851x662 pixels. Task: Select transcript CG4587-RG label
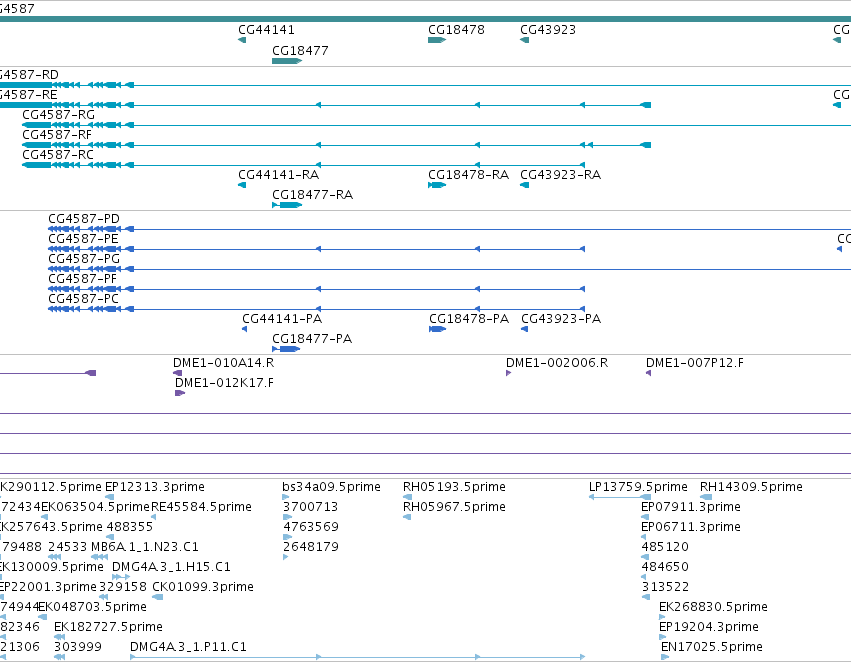(59, 115)
